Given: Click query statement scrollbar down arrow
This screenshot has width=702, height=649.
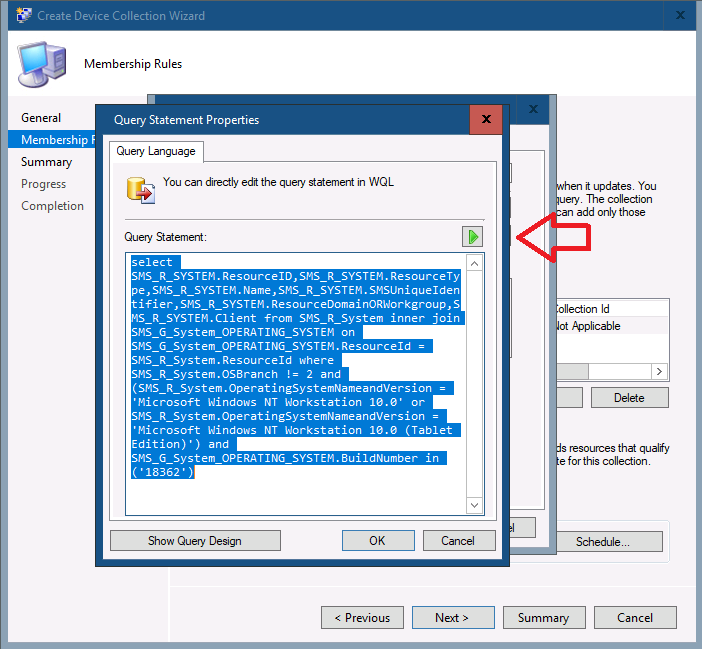Looking at the screenshot, I should [475, 505].
